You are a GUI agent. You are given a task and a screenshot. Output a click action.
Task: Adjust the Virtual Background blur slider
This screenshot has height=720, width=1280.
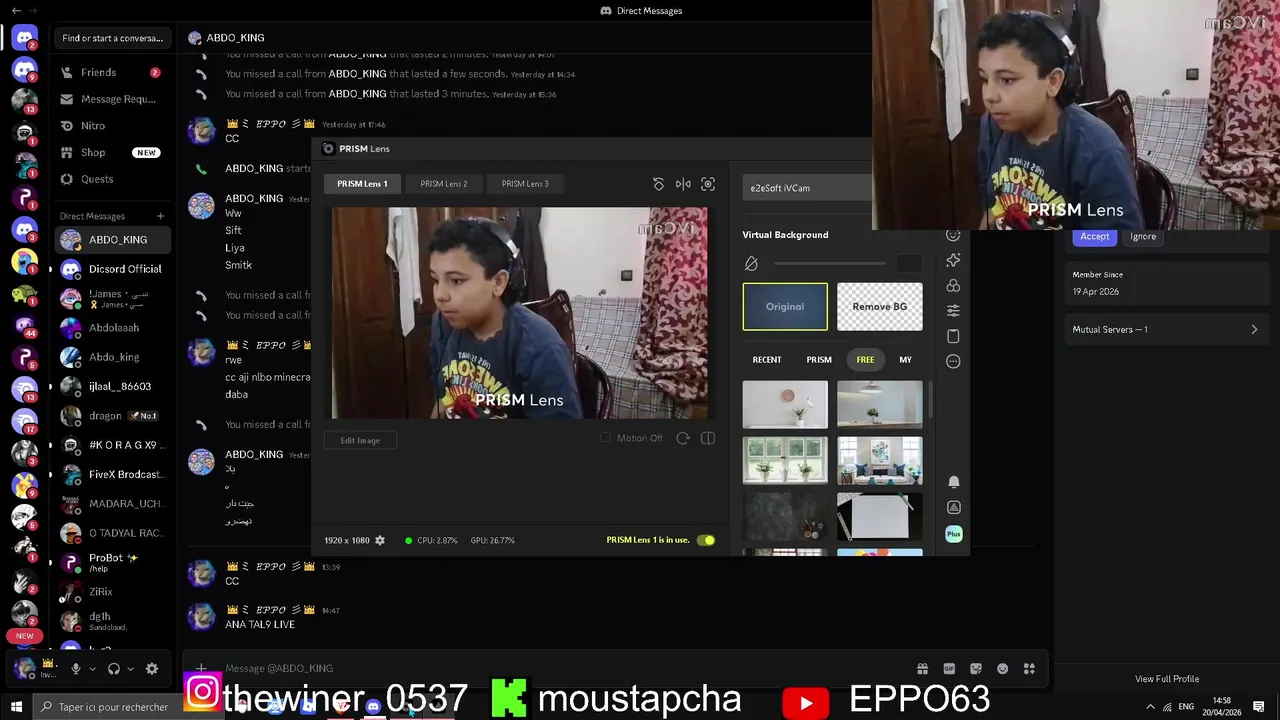click(x=830, y=263)
